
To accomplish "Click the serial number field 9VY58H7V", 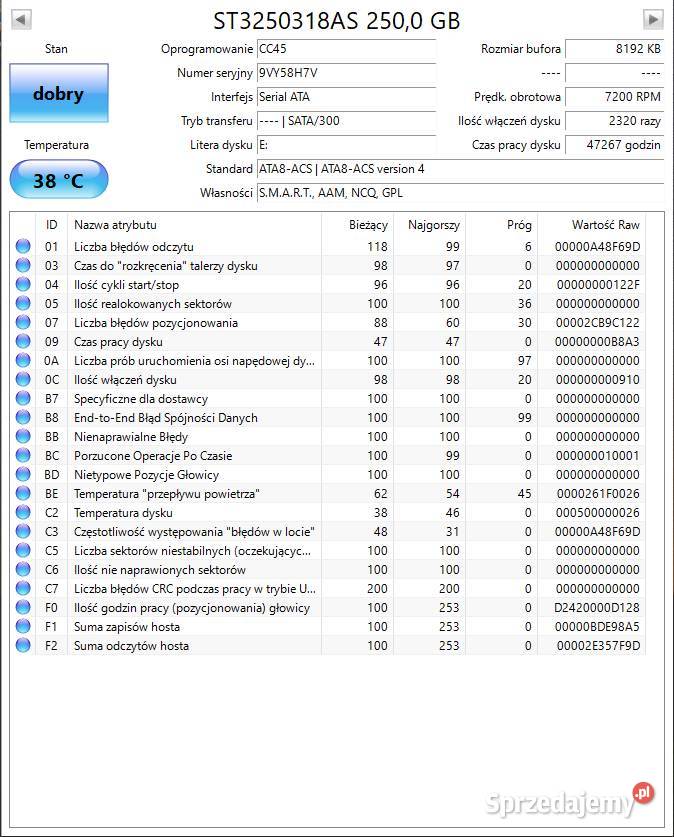I will pos(345,73).
